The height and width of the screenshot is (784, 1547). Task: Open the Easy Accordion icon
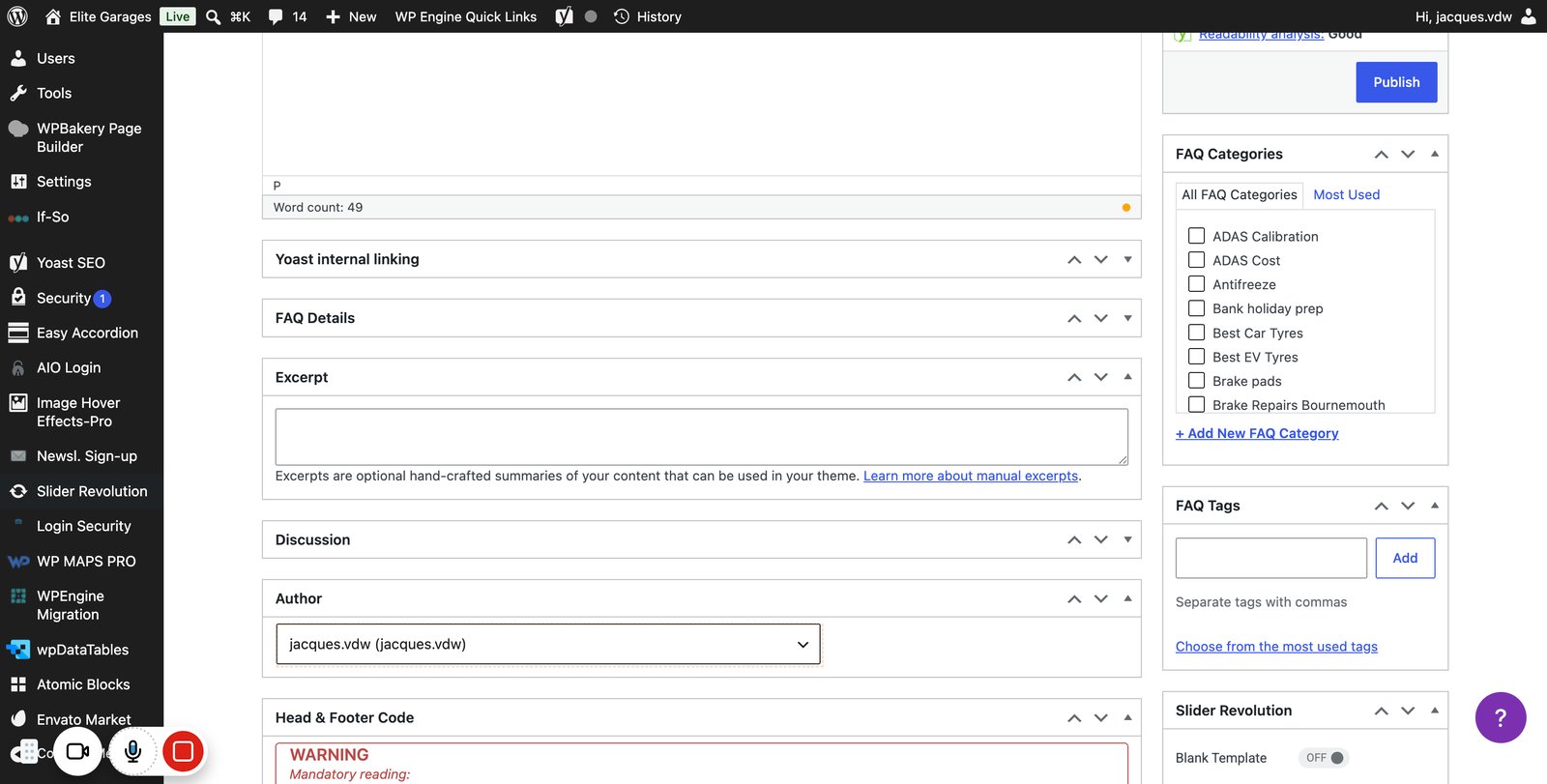(18, 333)
